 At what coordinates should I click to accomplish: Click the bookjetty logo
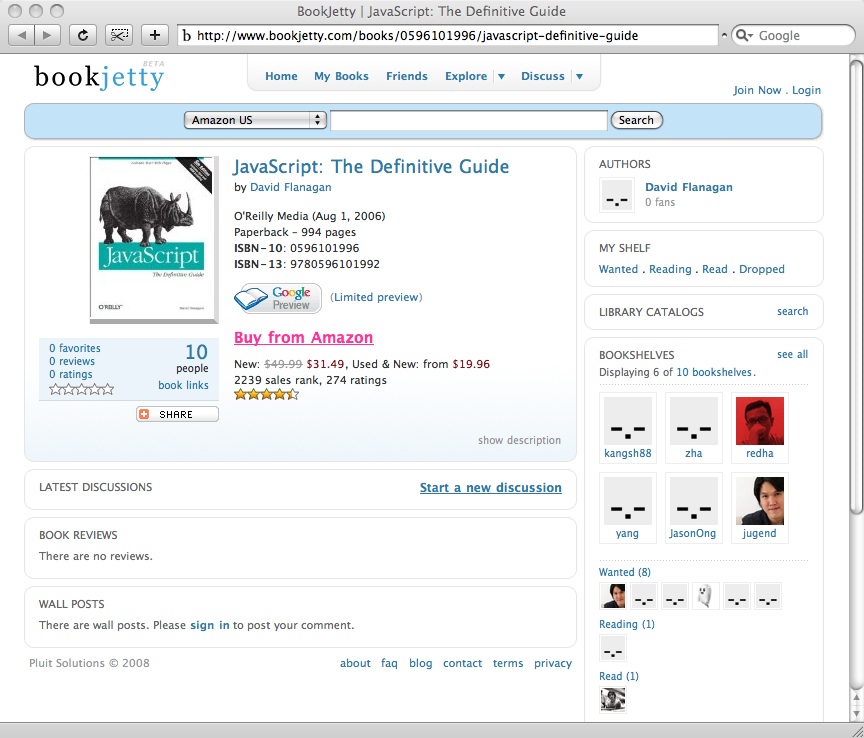(x=98, y=76)
